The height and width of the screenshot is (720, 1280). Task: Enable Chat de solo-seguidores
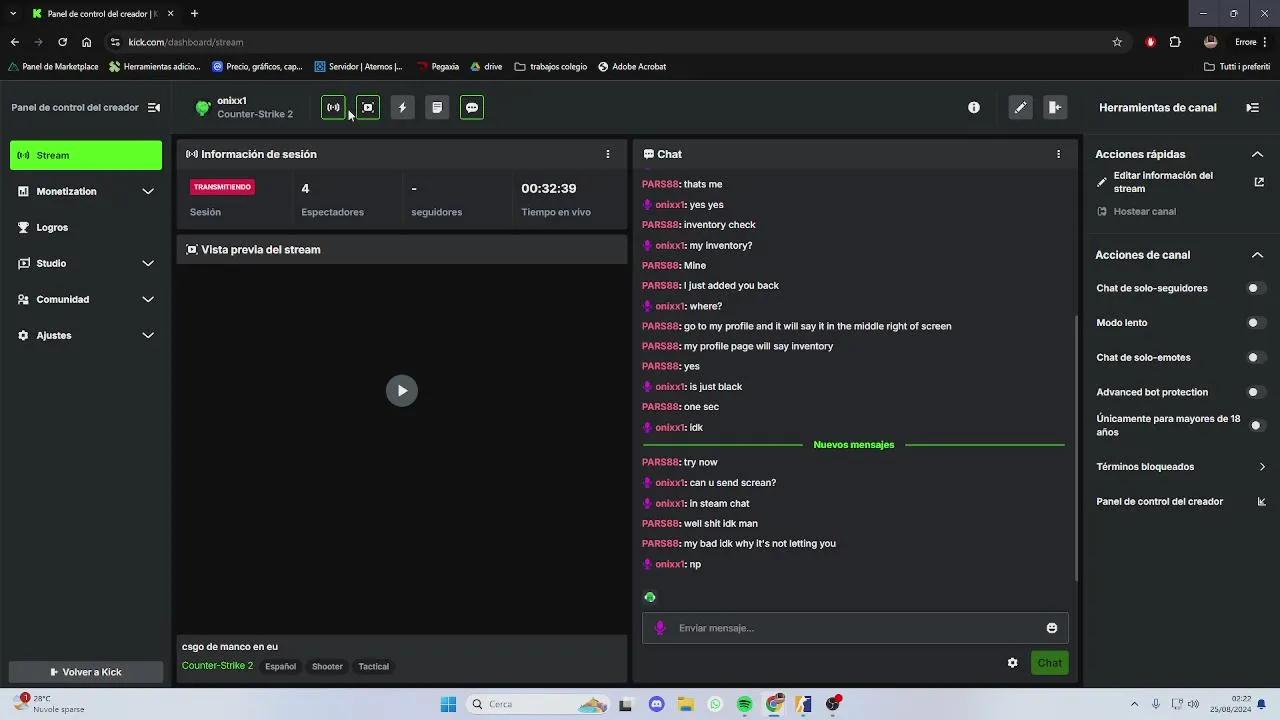[1255, 288]
